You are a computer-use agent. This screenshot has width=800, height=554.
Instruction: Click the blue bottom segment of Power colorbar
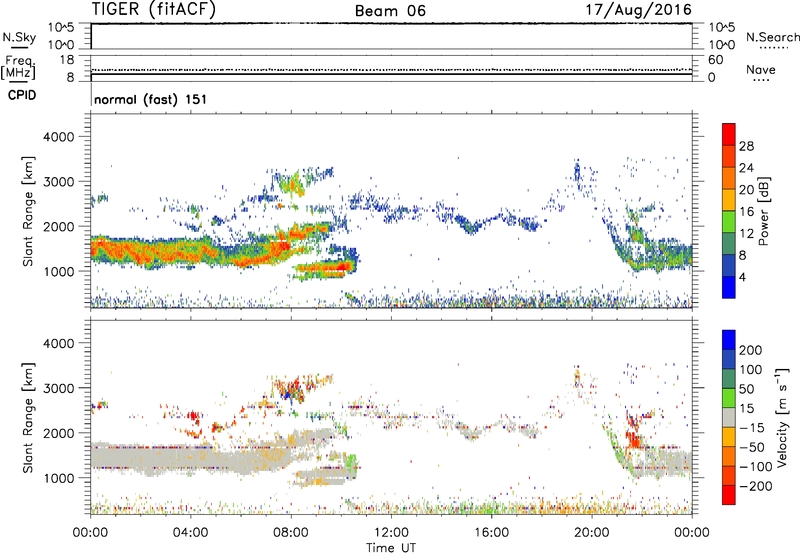pos(729,287)
